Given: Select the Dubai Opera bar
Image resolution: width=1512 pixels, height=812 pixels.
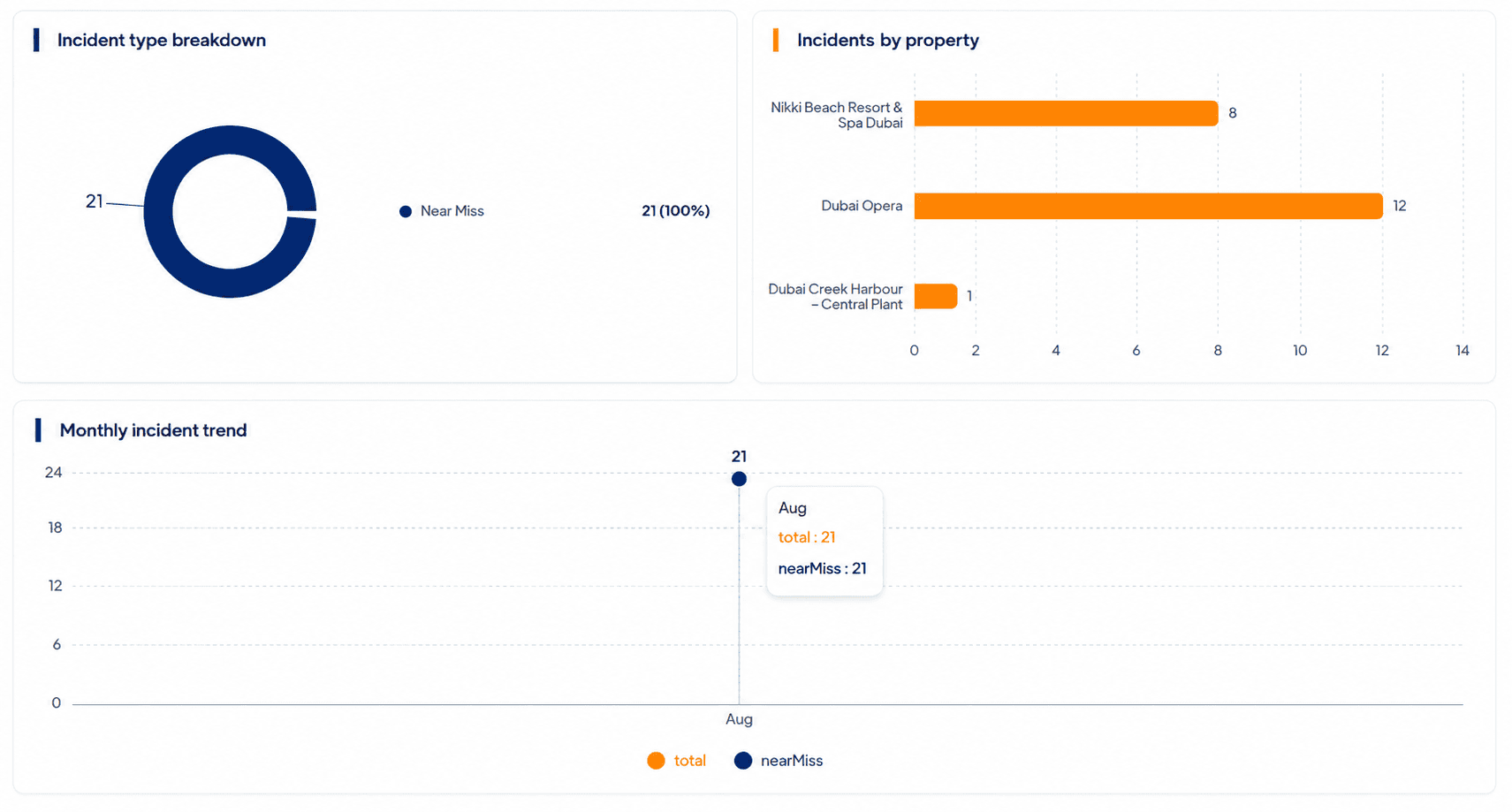Looking at the screenshot, I should click(x=1148, y=206).
